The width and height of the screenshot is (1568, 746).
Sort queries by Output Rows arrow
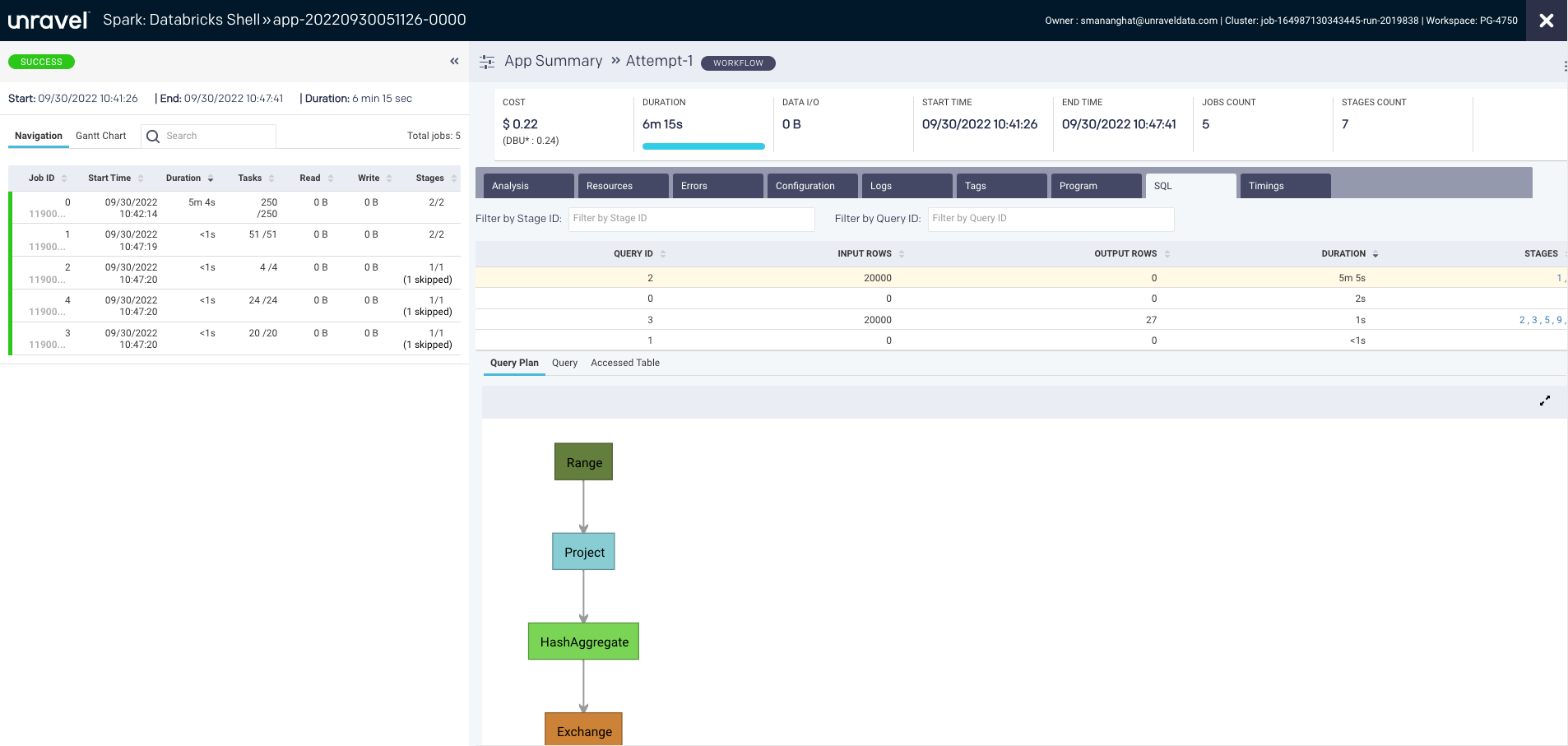pyautogui.click(x=1167, y=254)
